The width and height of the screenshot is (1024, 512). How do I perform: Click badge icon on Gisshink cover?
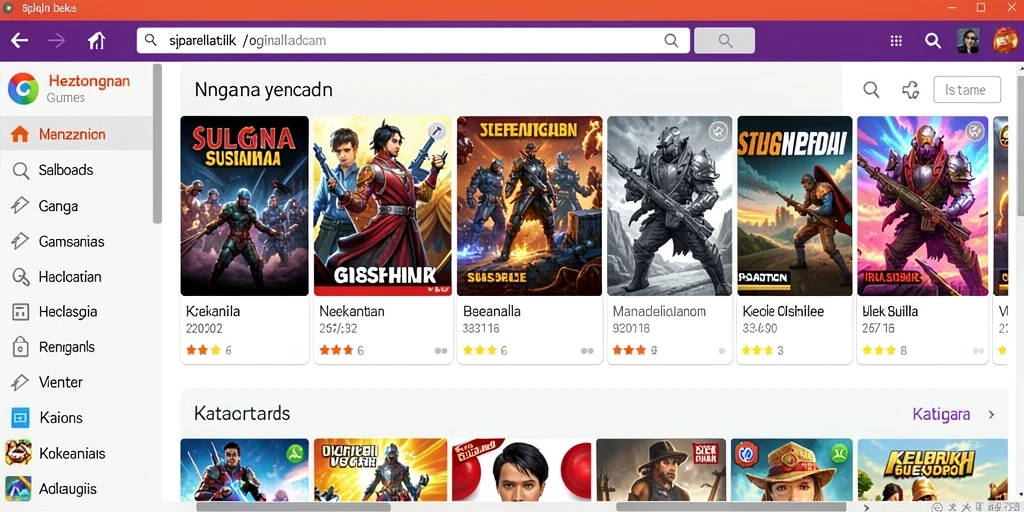pyautogui.click(x=437, y=131)
